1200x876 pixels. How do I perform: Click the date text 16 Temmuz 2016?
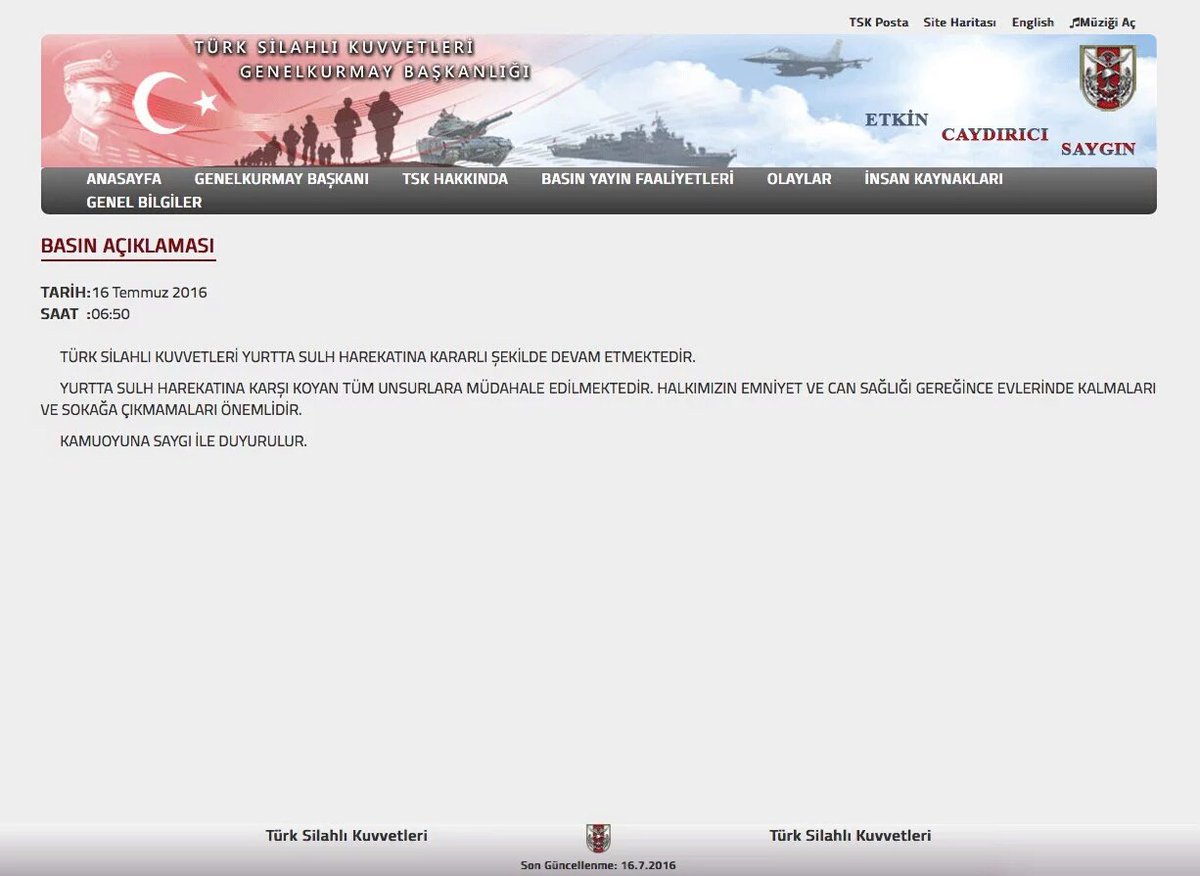click(149, 293)
